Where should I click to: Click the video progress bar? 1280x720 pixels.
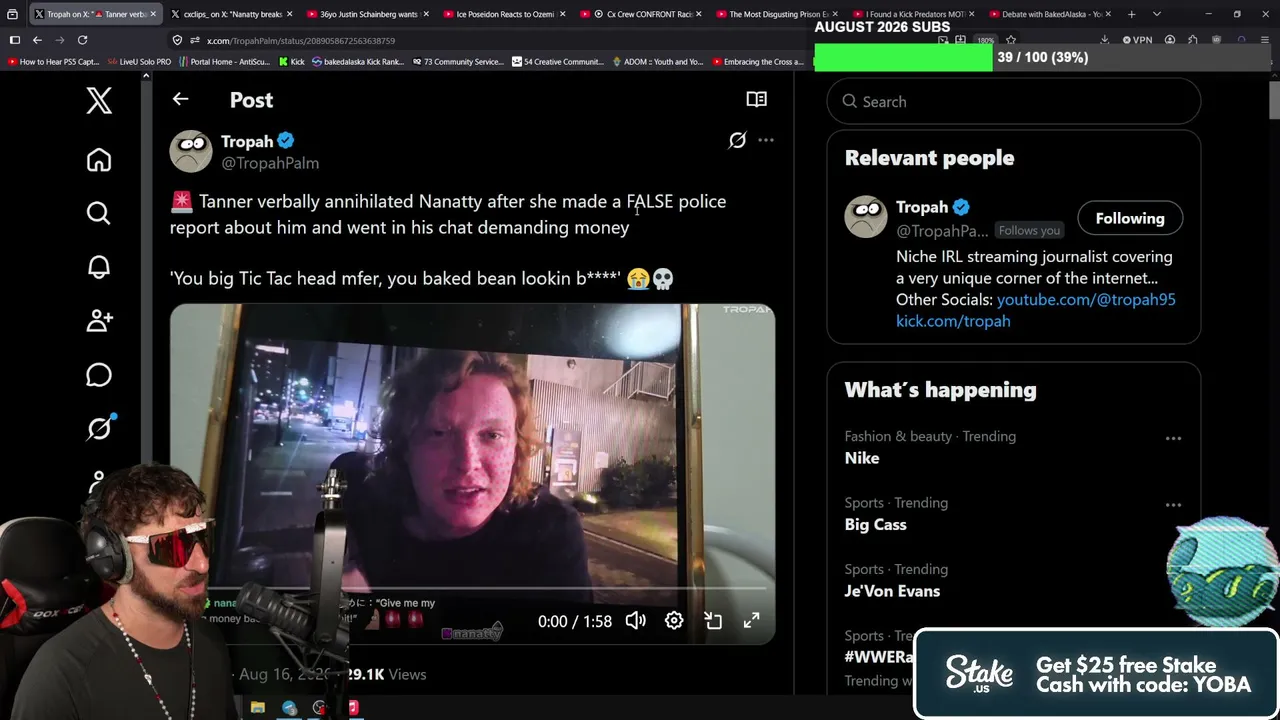472,590
